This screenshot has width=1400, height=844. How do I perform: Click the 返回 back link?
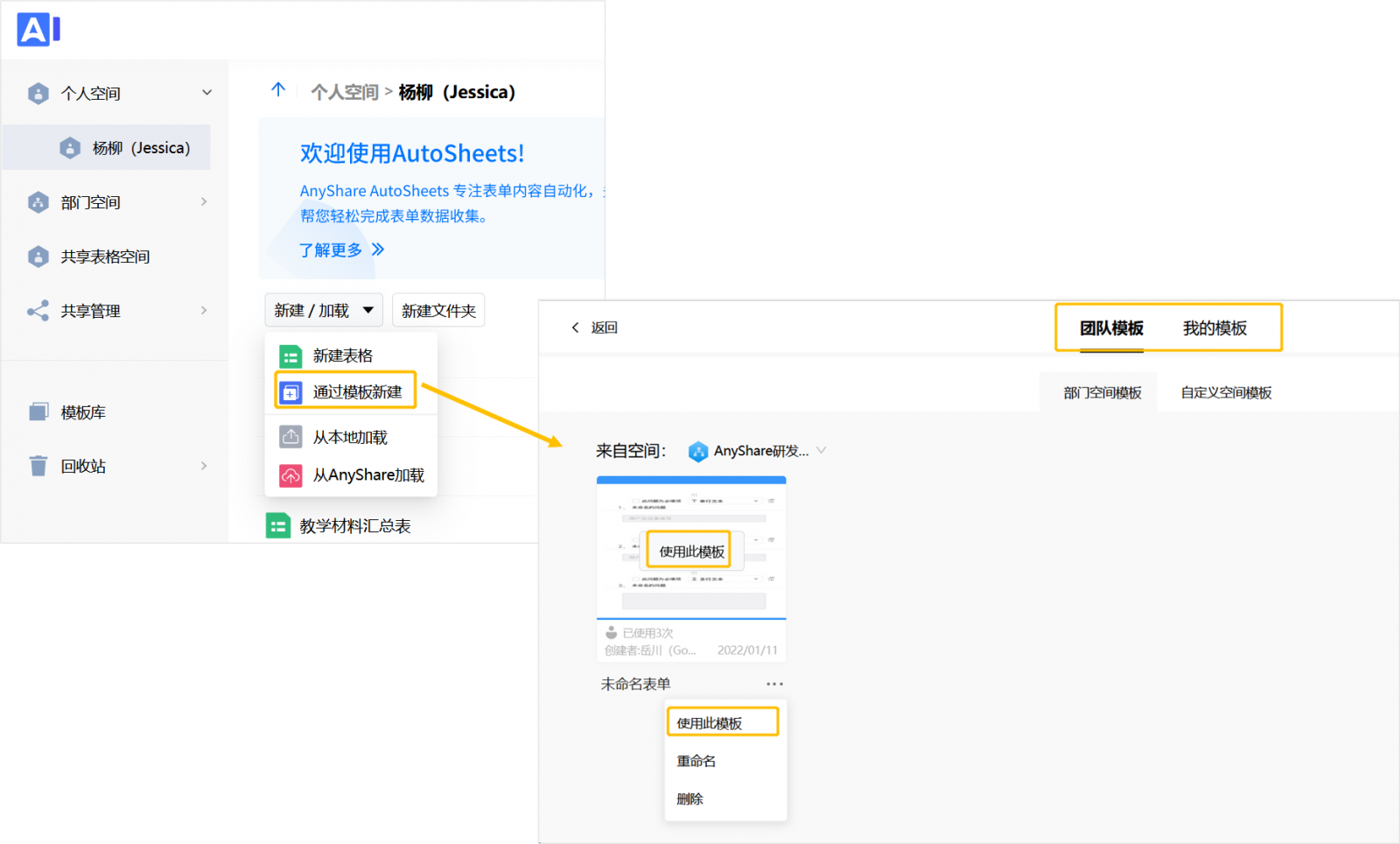tap(604, 327)
